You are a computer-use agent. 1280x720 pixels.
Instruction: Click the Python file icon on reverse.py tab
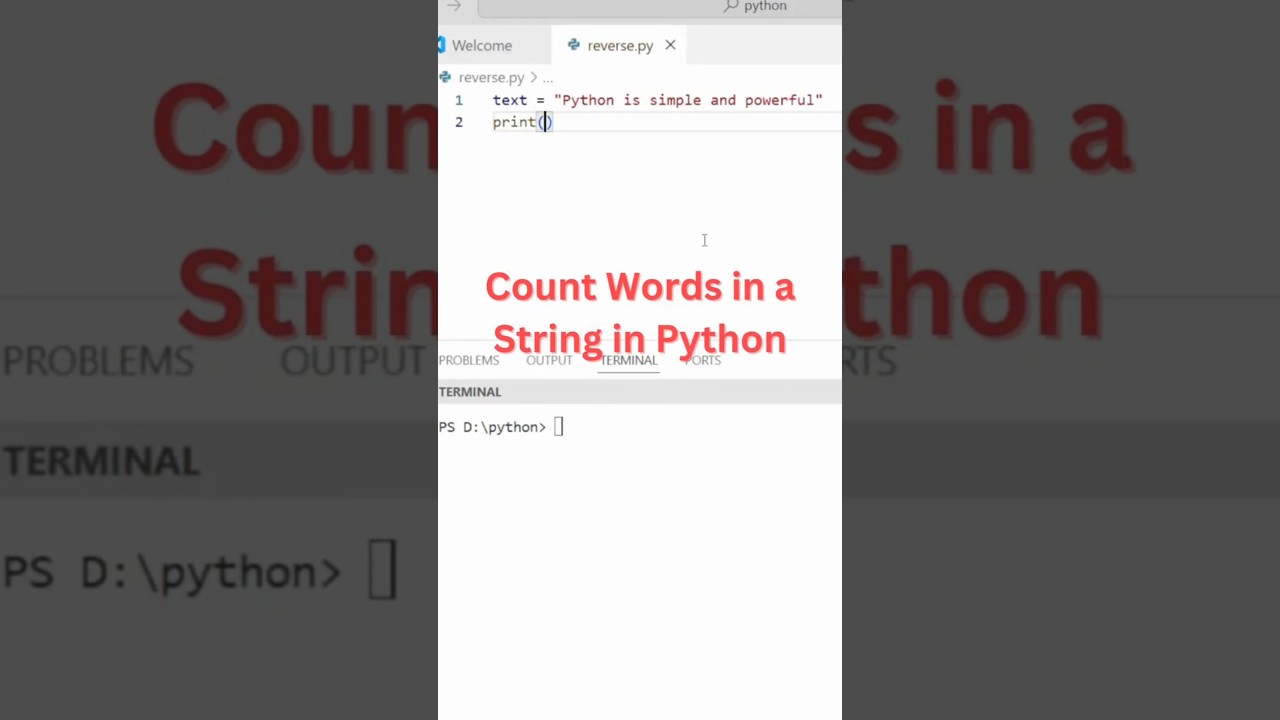click(x=573, y=45)
